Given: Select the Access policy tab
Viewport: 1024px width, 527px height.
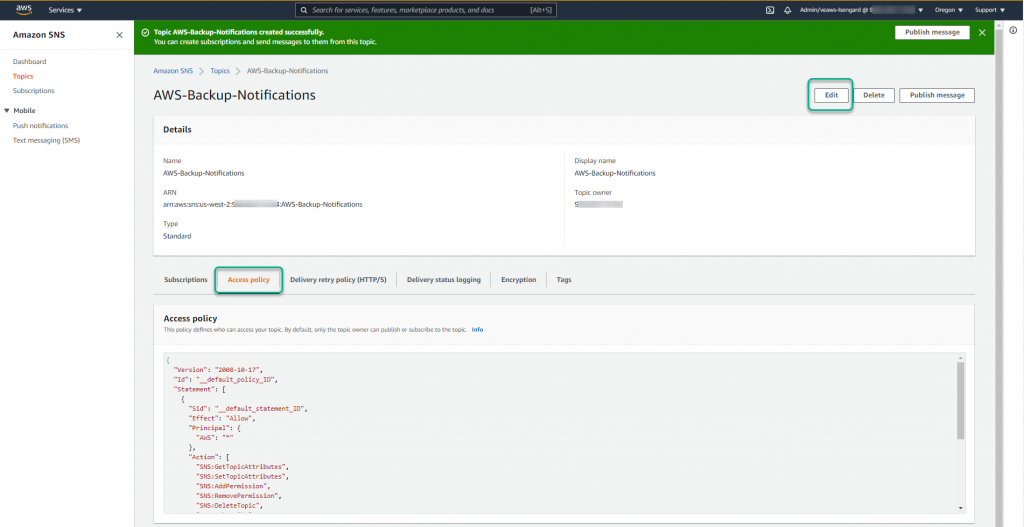Looking at the screenshot, I should tap(248, 280).
